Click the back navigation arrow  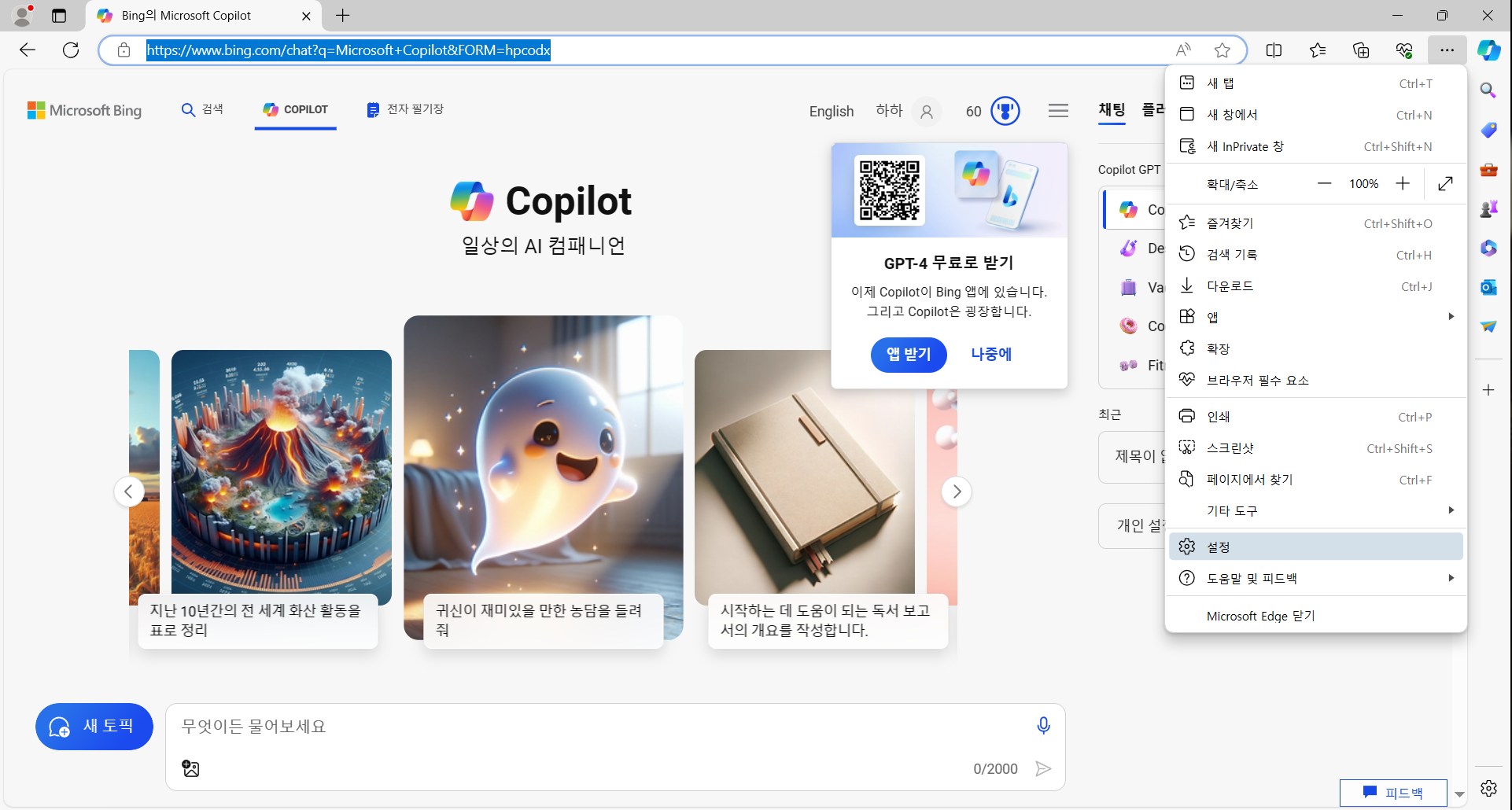point(28,50)
